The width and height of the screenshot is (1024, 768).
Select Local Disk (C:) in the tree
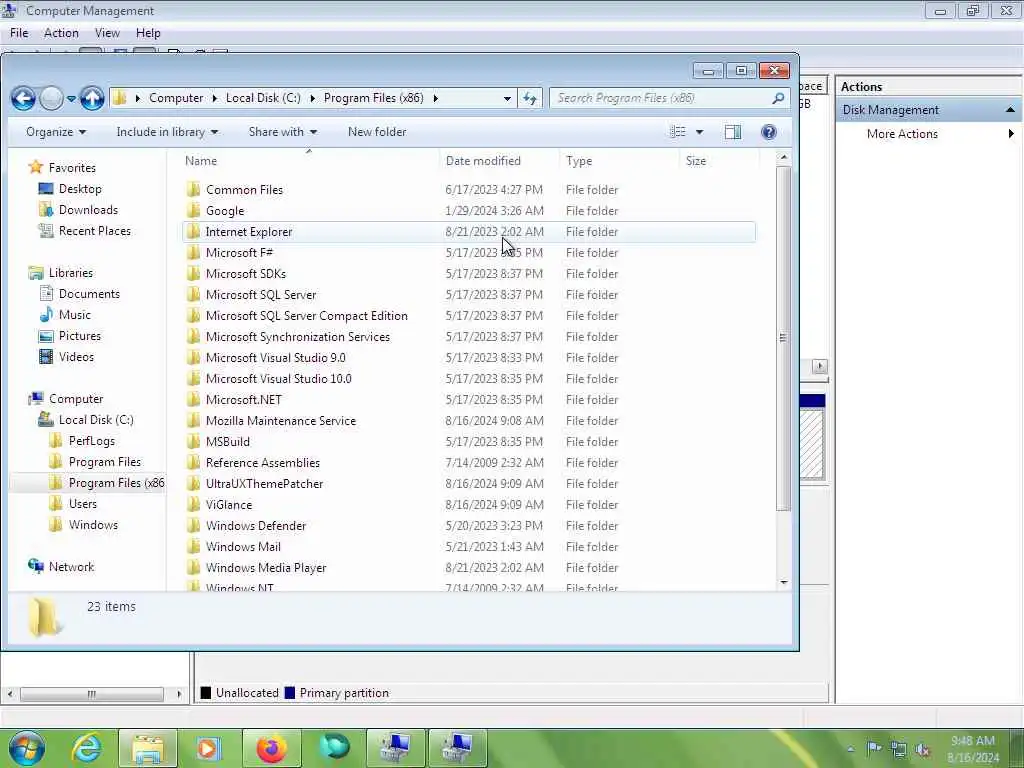pos(95,420)
